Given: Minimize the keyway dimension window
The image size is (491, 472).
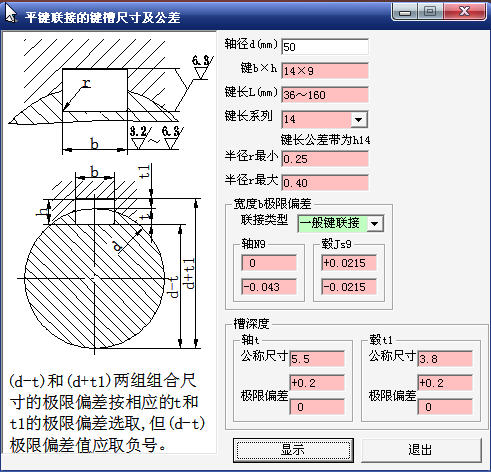Looking at the screenshot, I should click(x=405, y=12).
